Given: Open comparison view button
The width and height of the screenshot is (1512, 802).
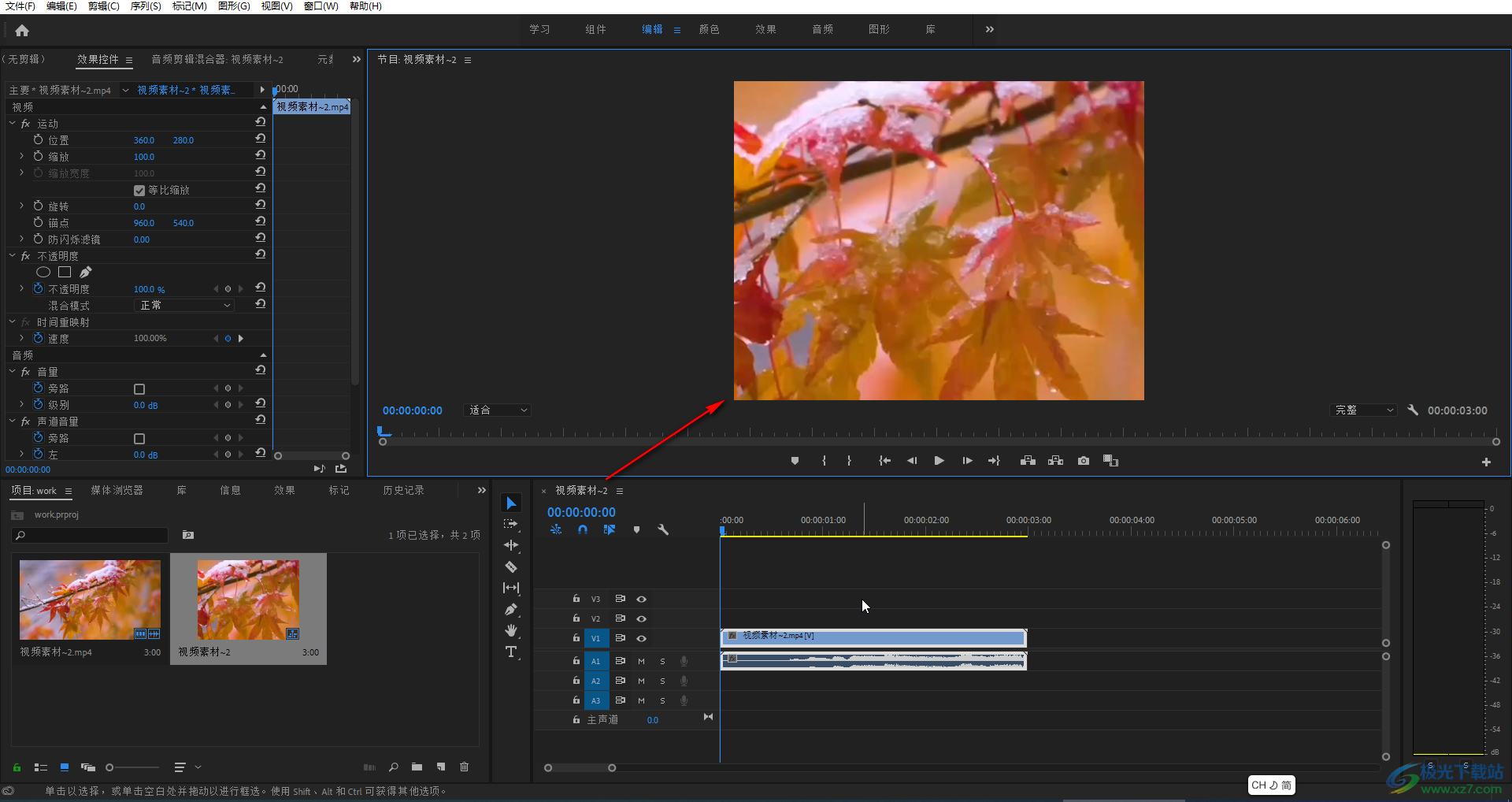Looking at the screenshot, I should [1110, 461].
